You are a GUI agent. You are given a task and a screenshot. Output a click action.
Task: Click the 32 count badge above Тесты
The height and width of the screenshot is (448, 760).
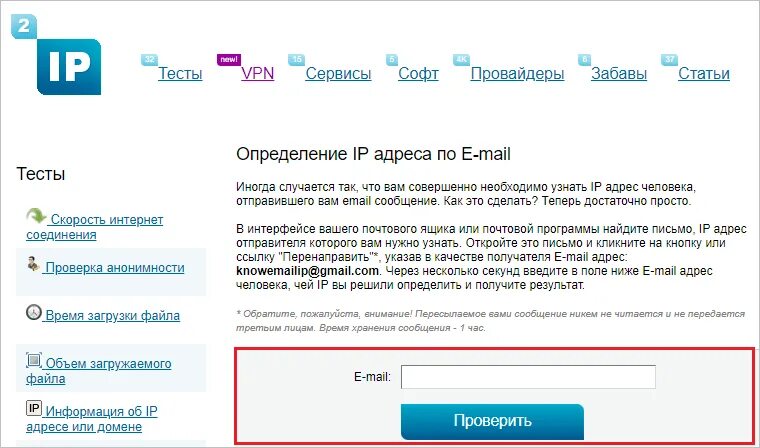pyautogui.click(x=150, y=60)
